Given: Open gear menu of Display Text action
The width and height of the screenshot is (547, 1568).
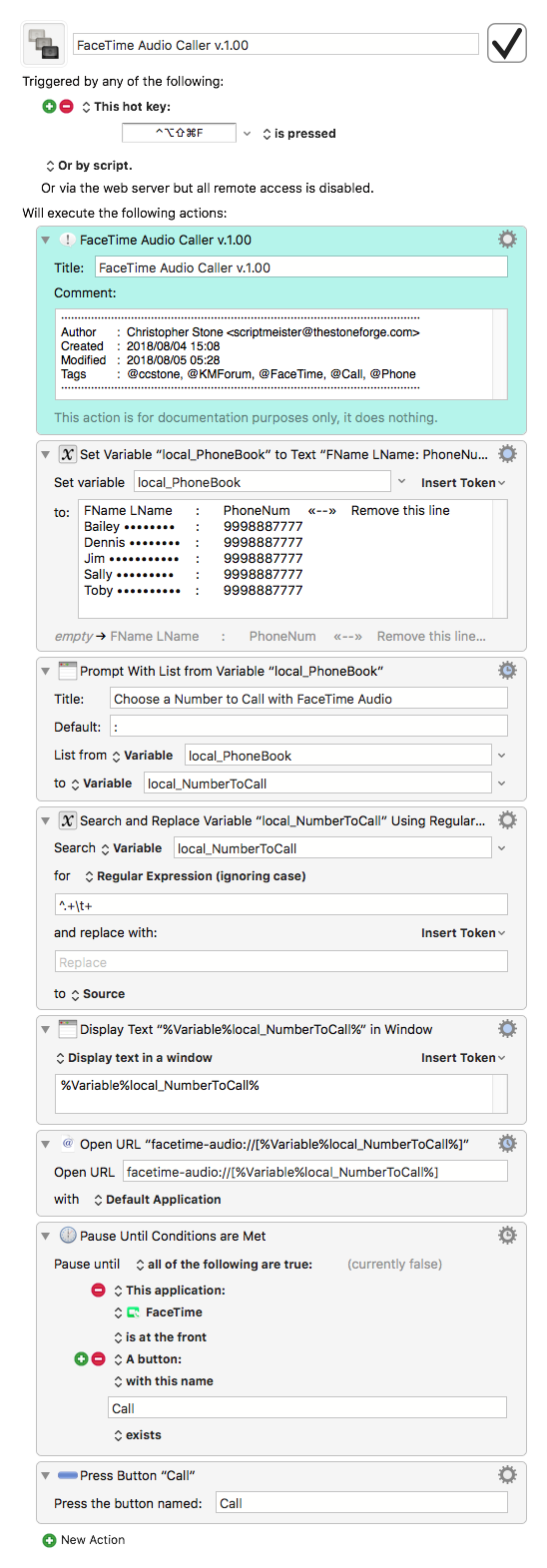Looking at the screenshot, I should [507, 1029].
